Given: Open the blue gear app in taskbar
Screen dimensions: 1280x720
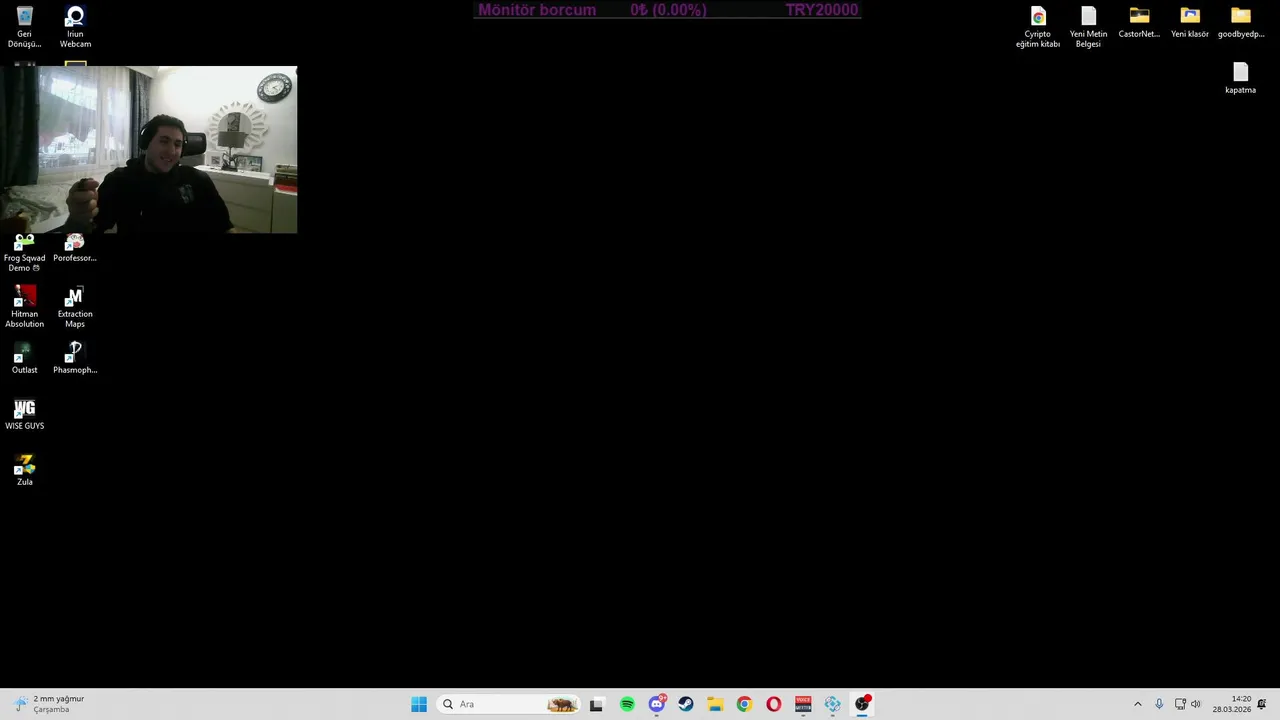Looking at the screenshot, I should pyautogui.click(x=832, y=704).
